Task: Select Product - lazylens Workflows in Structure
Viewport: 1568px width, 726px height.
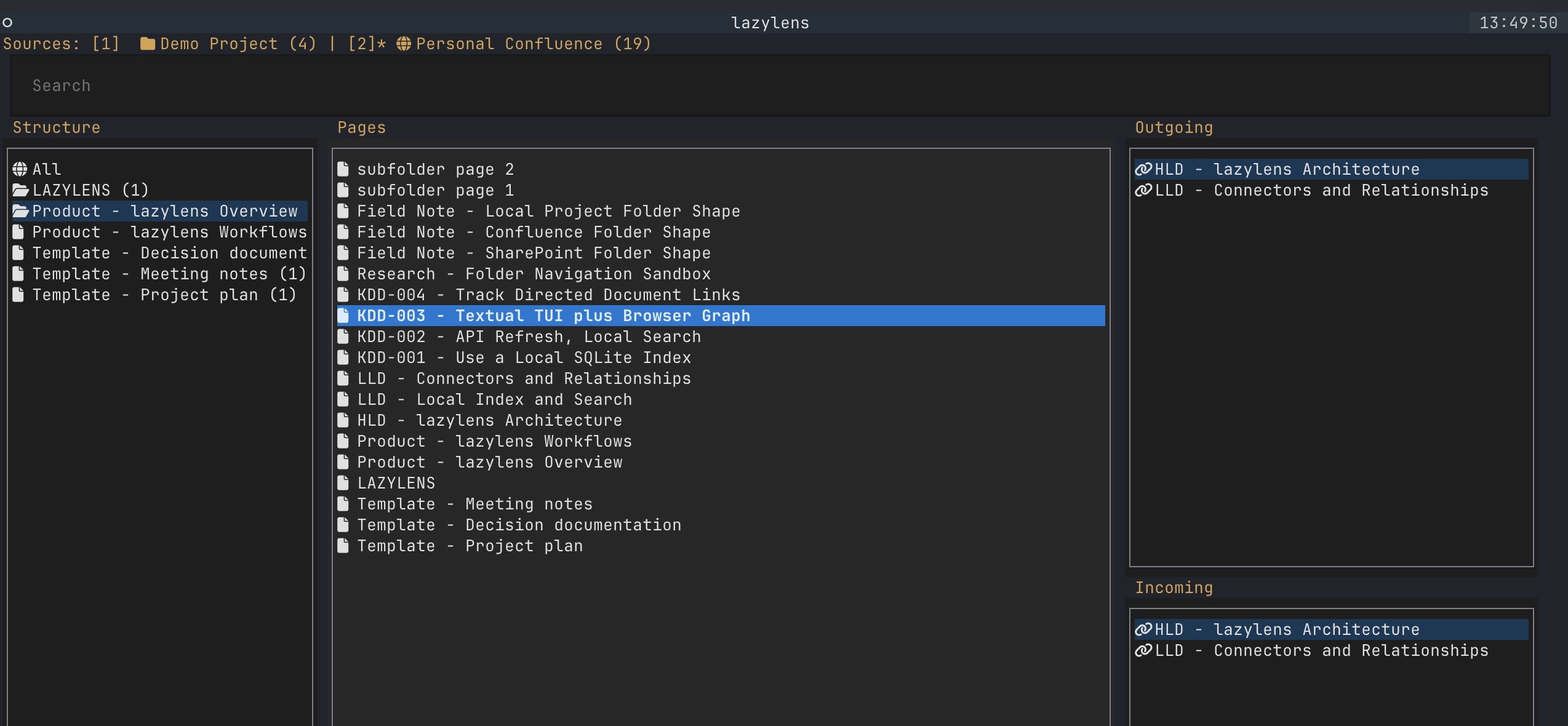Action: point(160,232)
